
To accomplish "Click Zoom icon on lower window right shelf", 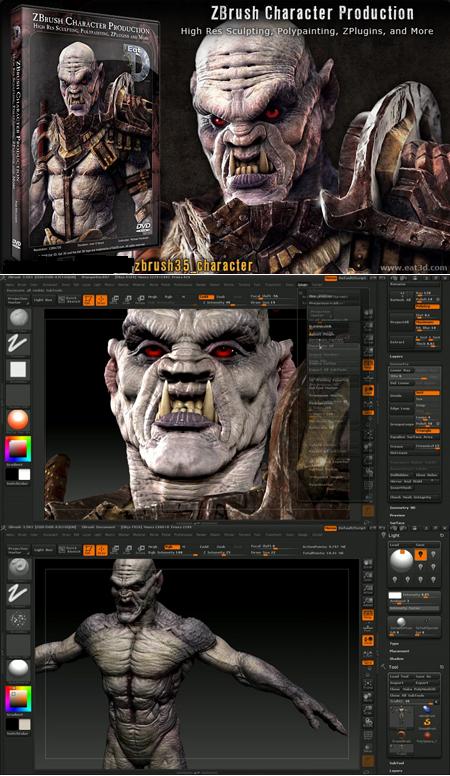I will point(368,577).
